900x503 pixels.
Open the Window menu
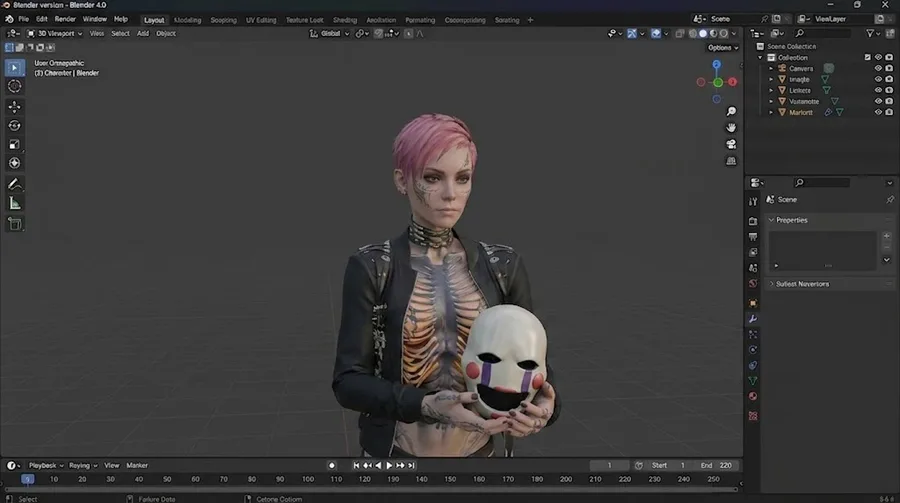pyautogui.click(x=95, y=19)
